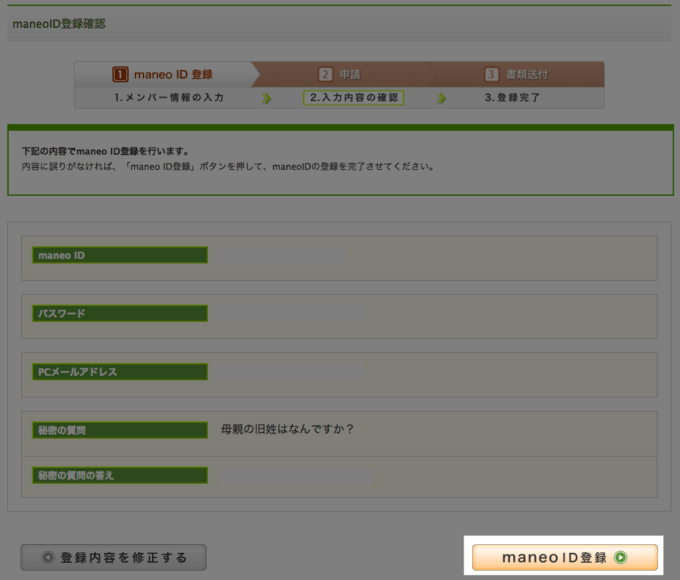
Task: Click the green パスワード field label
Action: 120,313
